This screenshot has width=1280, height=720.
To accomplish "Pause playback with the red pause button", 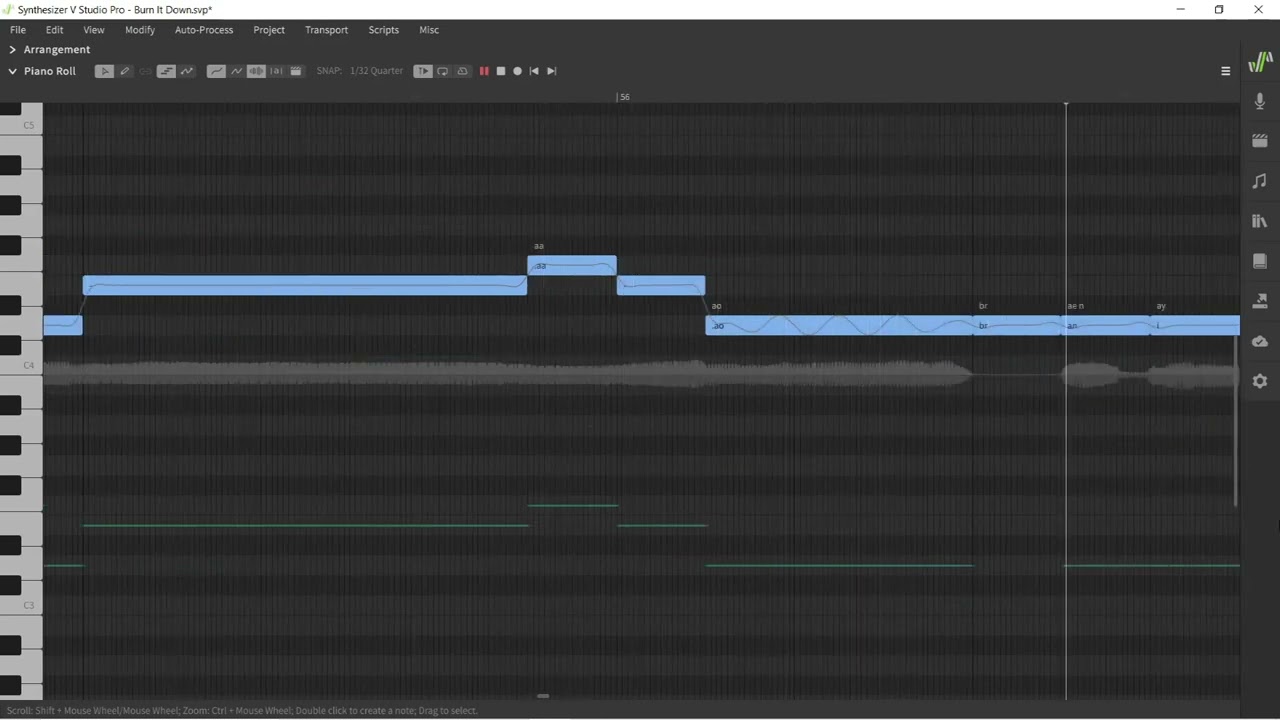I will click(x=484, y=71).
